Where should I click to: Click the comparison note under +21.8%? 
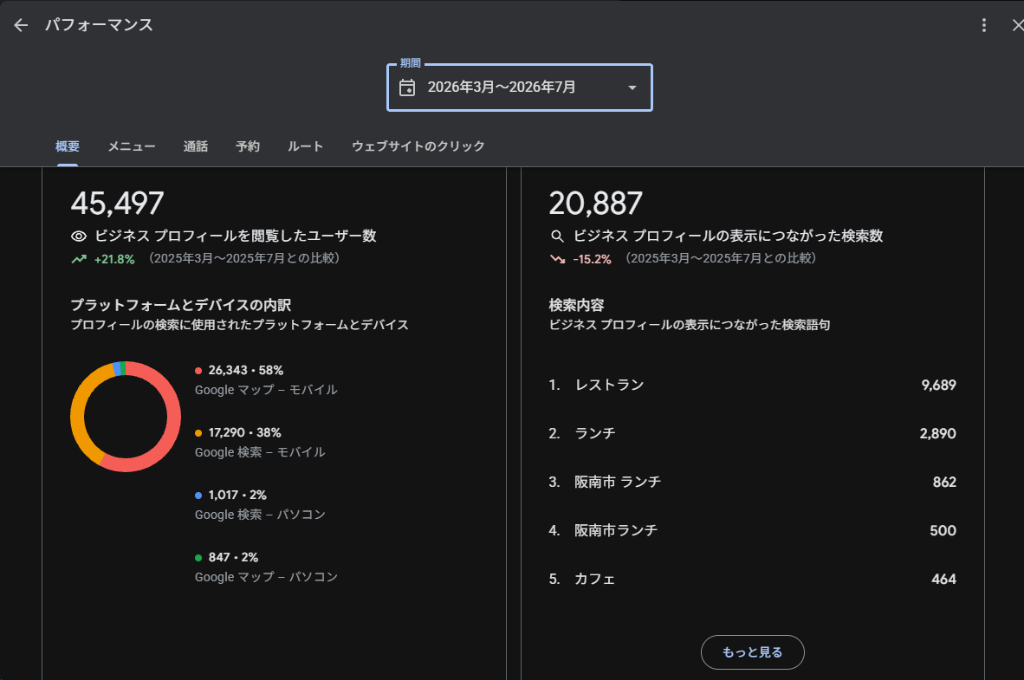(x=244, y=259)
